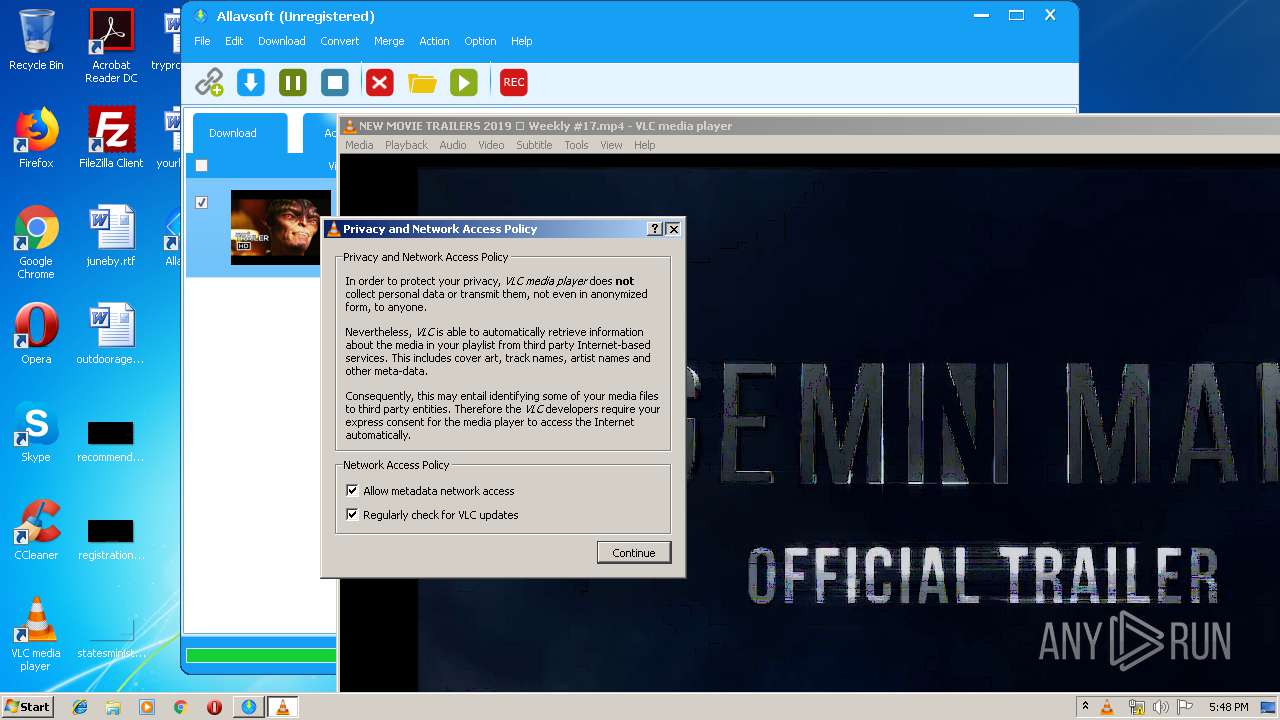Viewport: 1280px width, 720px height.
Task: Toggle Allow metadata network access checkbox
Action: pyautogui.click(x=352, y=491)
